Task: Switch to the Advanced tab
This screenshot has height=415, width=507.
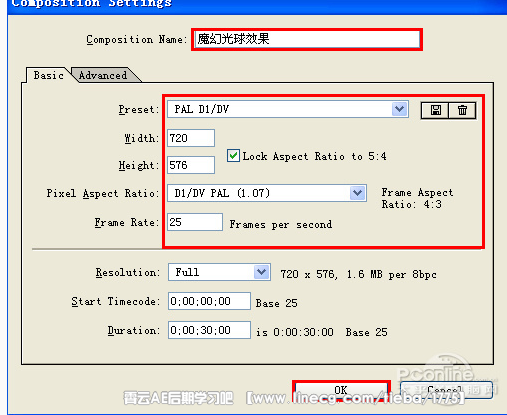Action: 103,75
